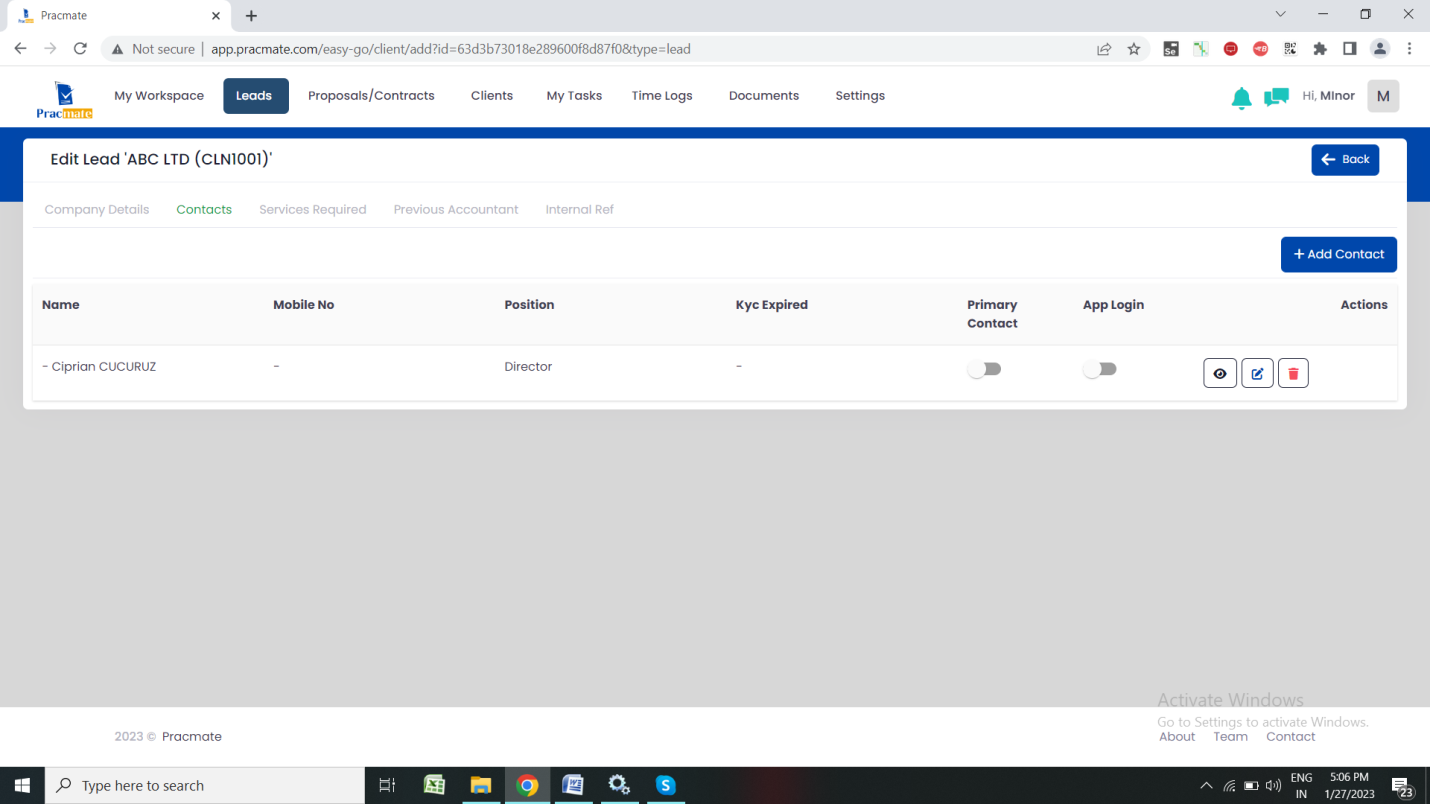Open the My Workspace menu
The image size is (1430, 804).
pyautogui.click(x=159, y=96)
